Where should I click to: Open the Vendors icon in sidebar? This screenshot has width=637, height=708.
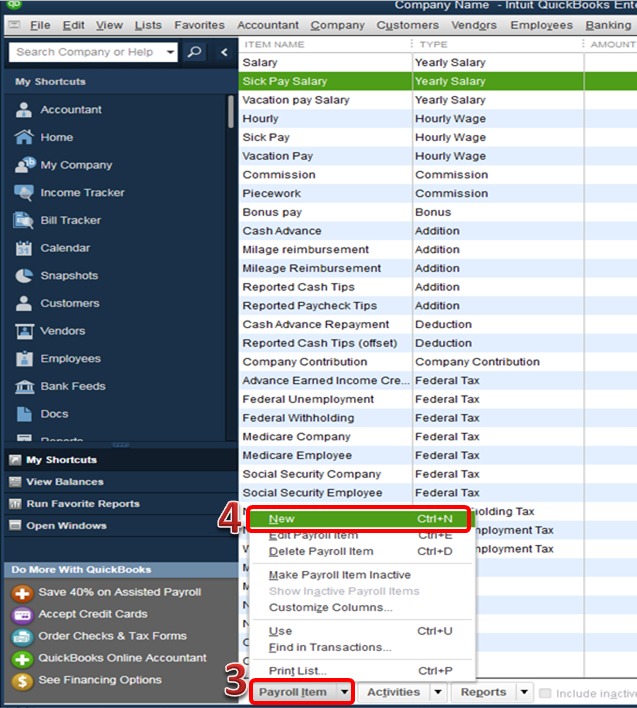[24, 331]
